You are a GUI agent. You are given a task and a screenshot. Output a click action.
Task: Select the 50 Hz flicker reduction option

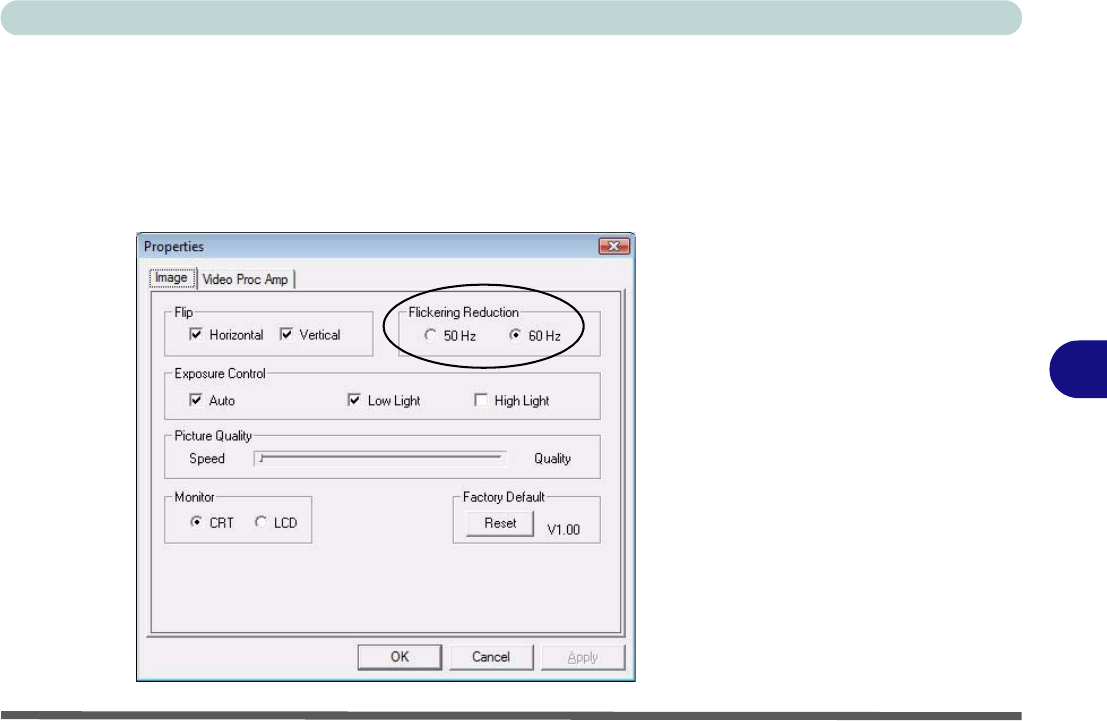click(x=430, y=335)
